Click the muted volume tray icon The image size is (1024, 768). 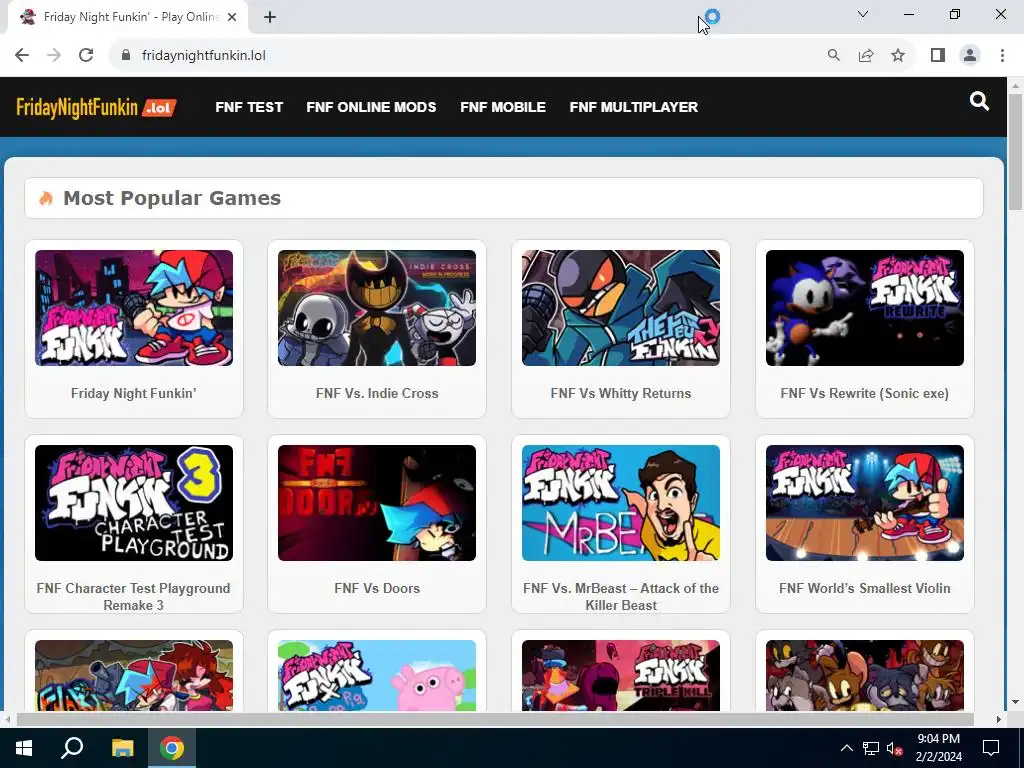pos(895,748)
